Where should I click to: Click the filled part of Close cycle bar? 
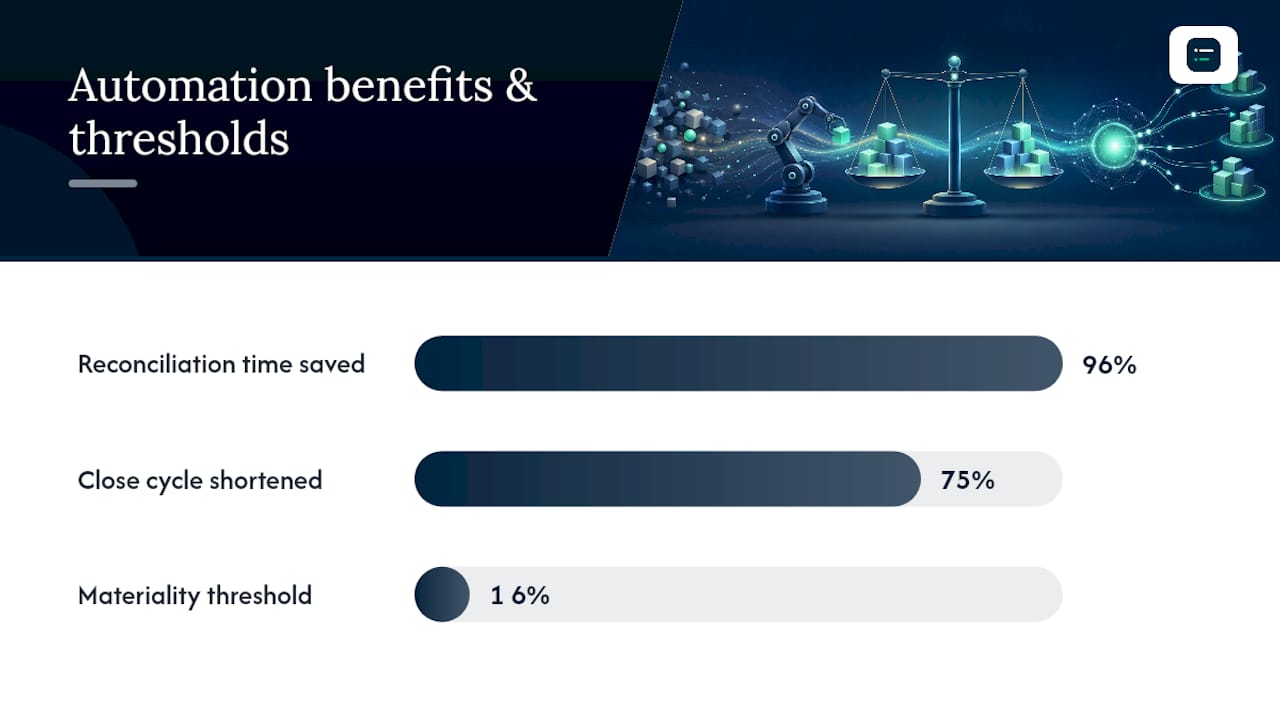[668, 479]
